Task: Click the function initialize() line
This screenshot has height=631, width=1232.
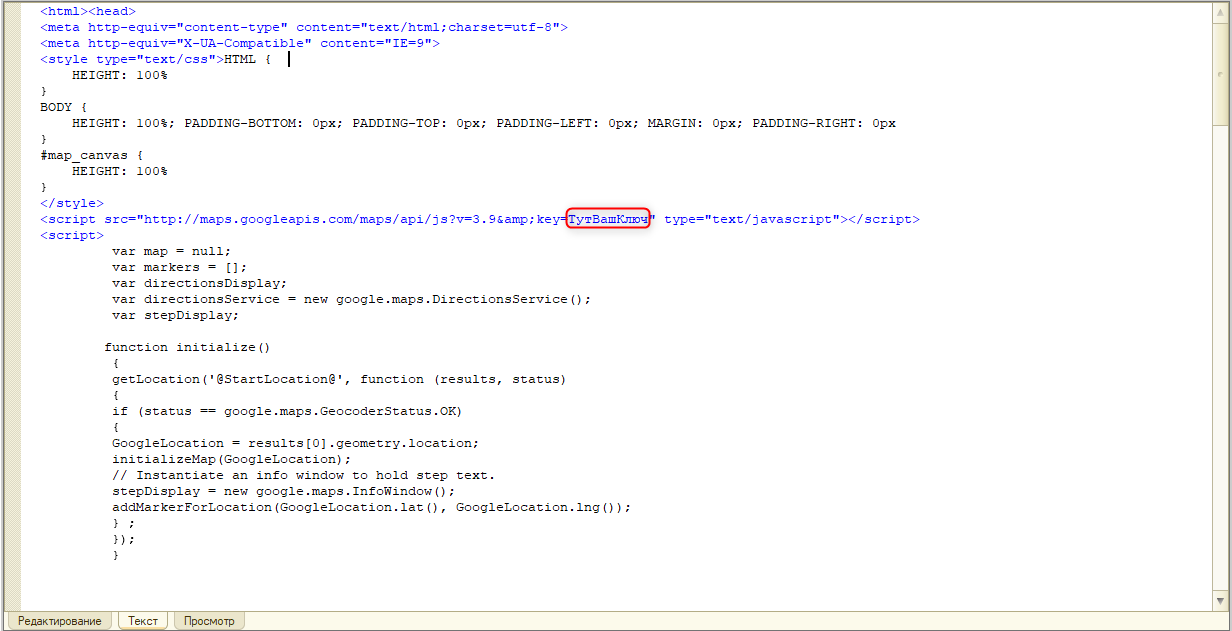Action: 188,347
